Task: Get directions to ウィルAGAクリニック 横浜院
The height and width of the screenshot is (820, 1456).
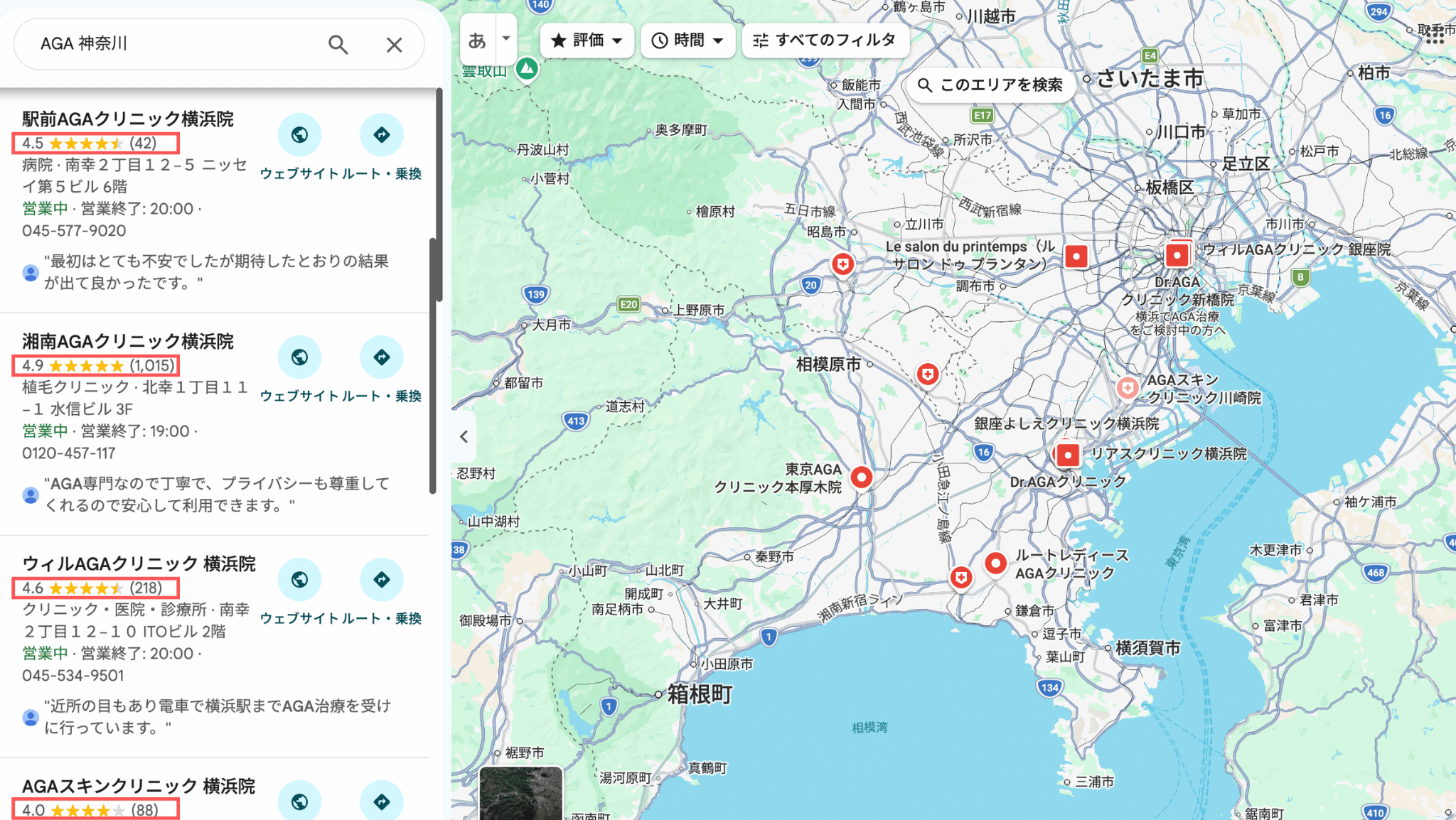Action: click(x=382, y=579)
